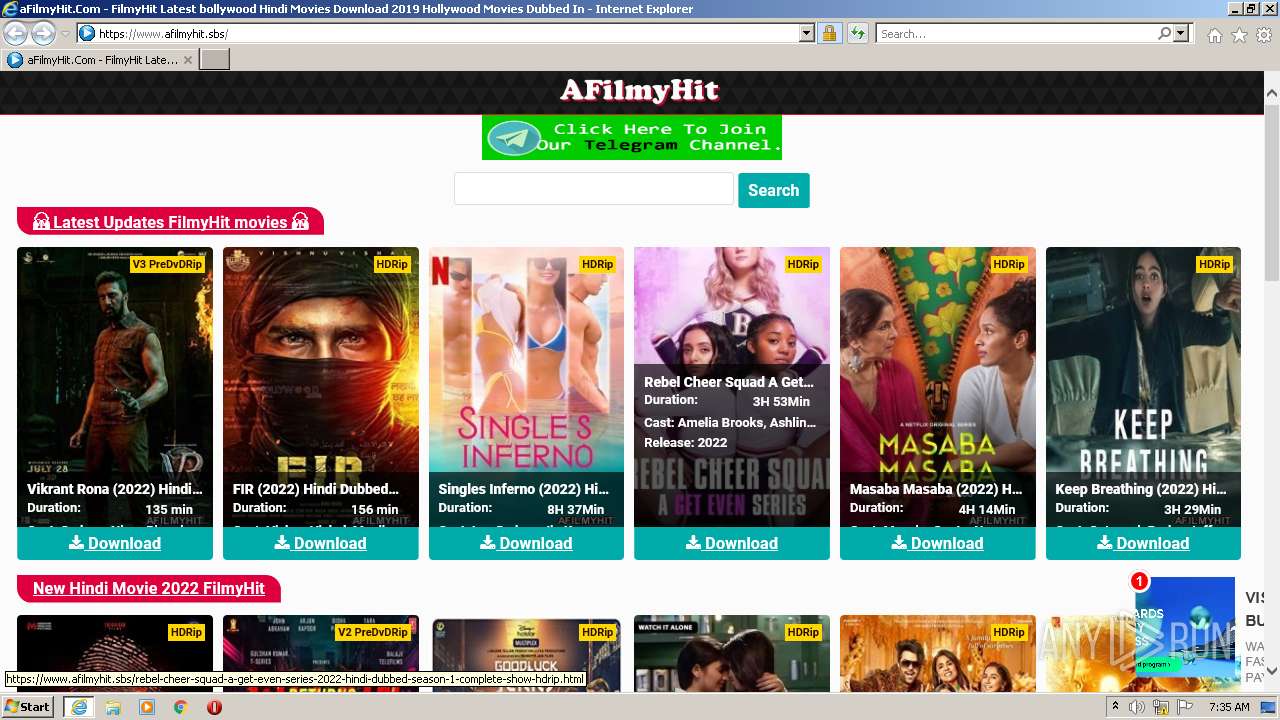Download Singles Inferno (2022)
Image resolution: width=1280 pixels, height=720 pixels.
pyautogui.click(x=526, y=543)
